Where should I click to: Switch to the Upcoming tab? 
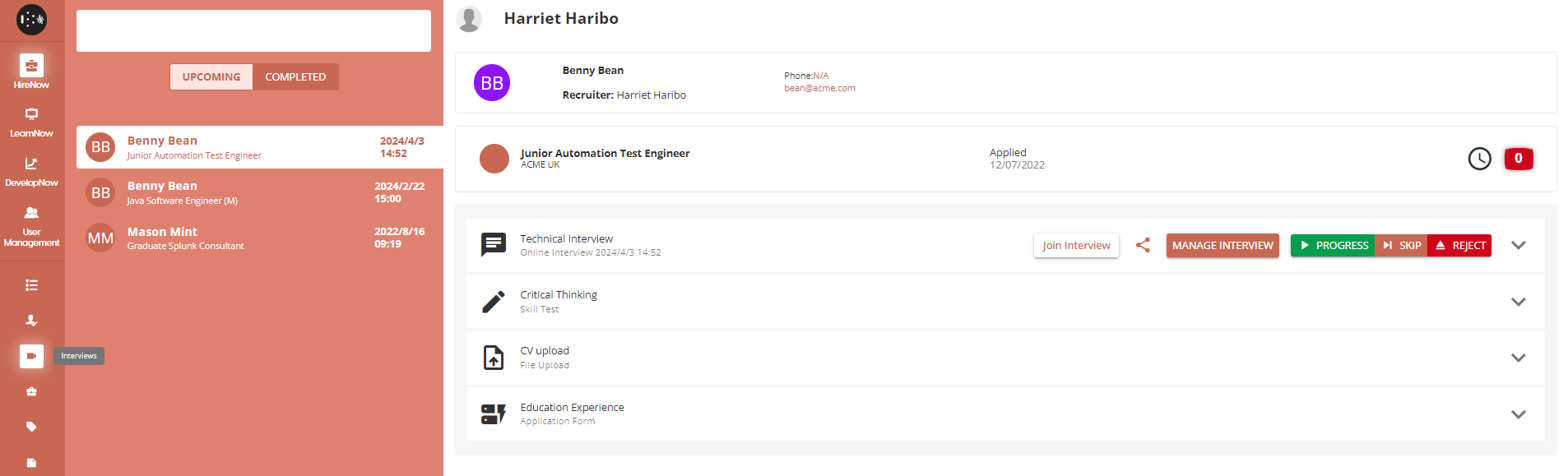tap(211, 77)
